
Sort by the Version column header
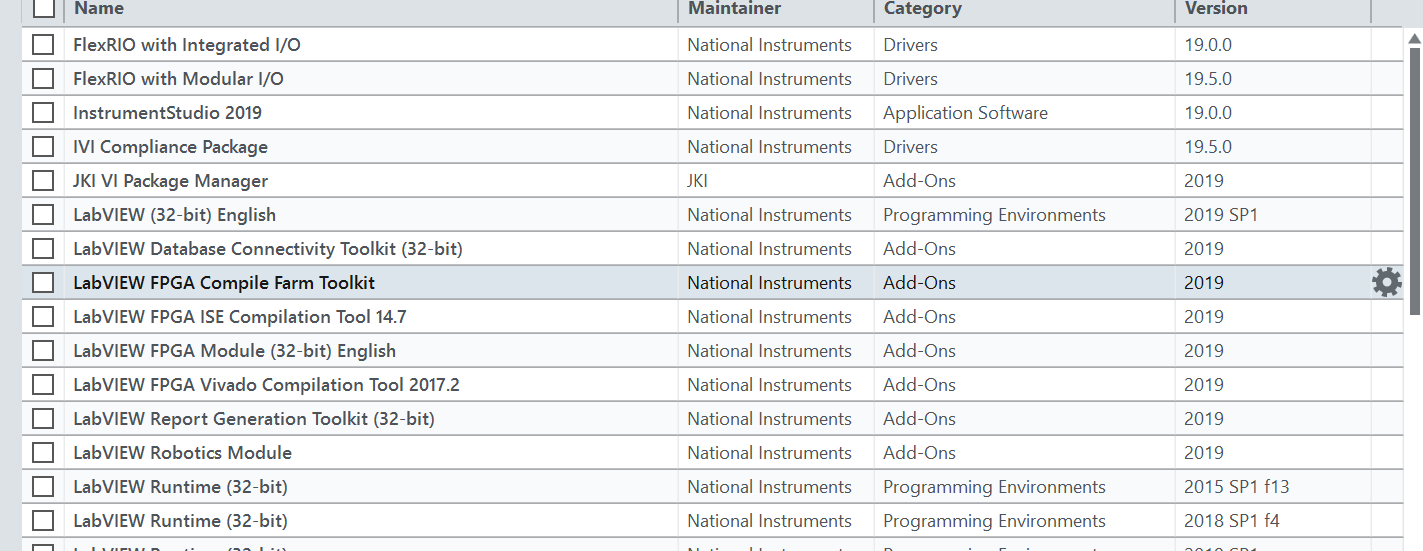click(x=1216, y=8)
